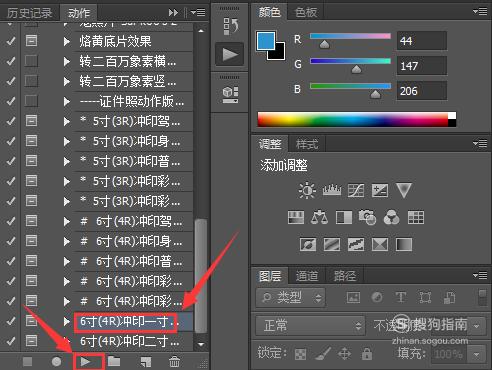Add a Selective Color adjustment
492x370 pixels.
(380, 244)
